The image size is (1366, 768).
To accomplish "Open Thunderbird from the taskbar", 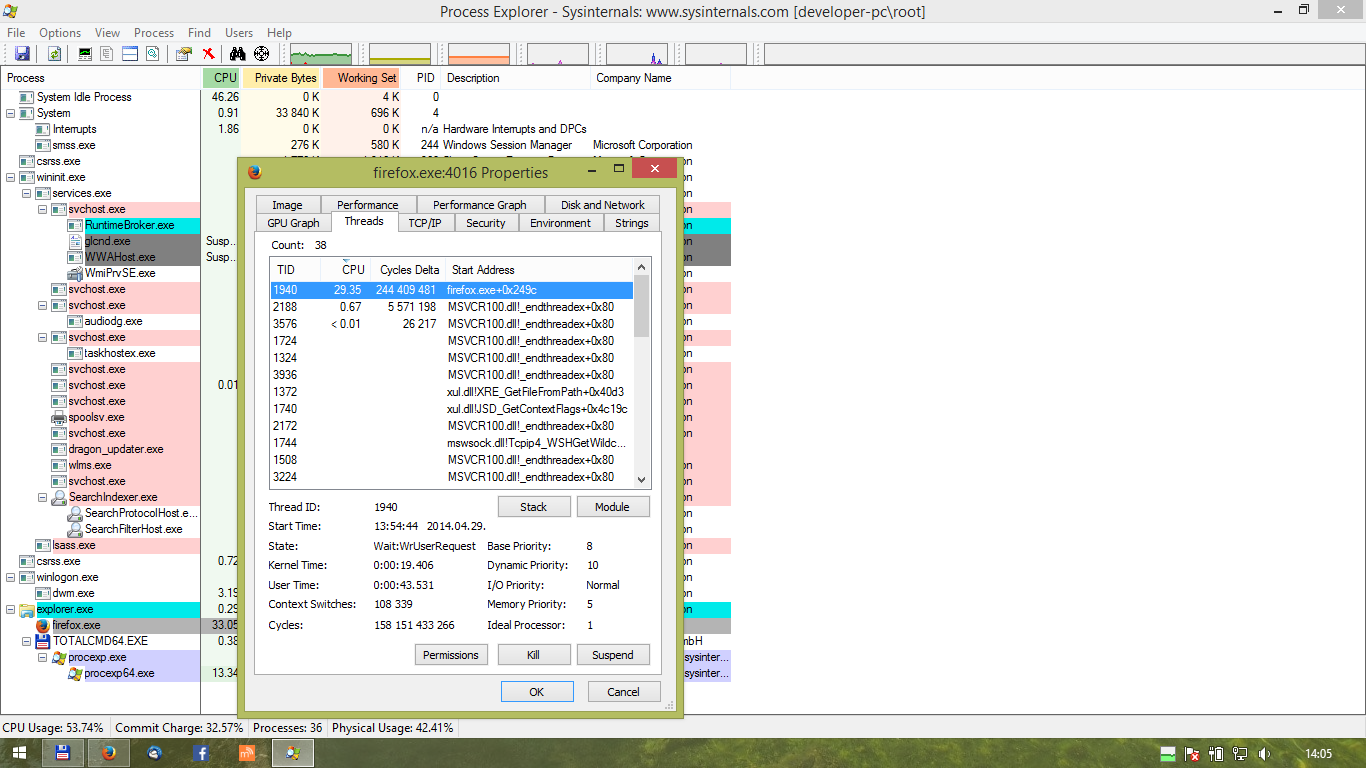I will point(154,753).
